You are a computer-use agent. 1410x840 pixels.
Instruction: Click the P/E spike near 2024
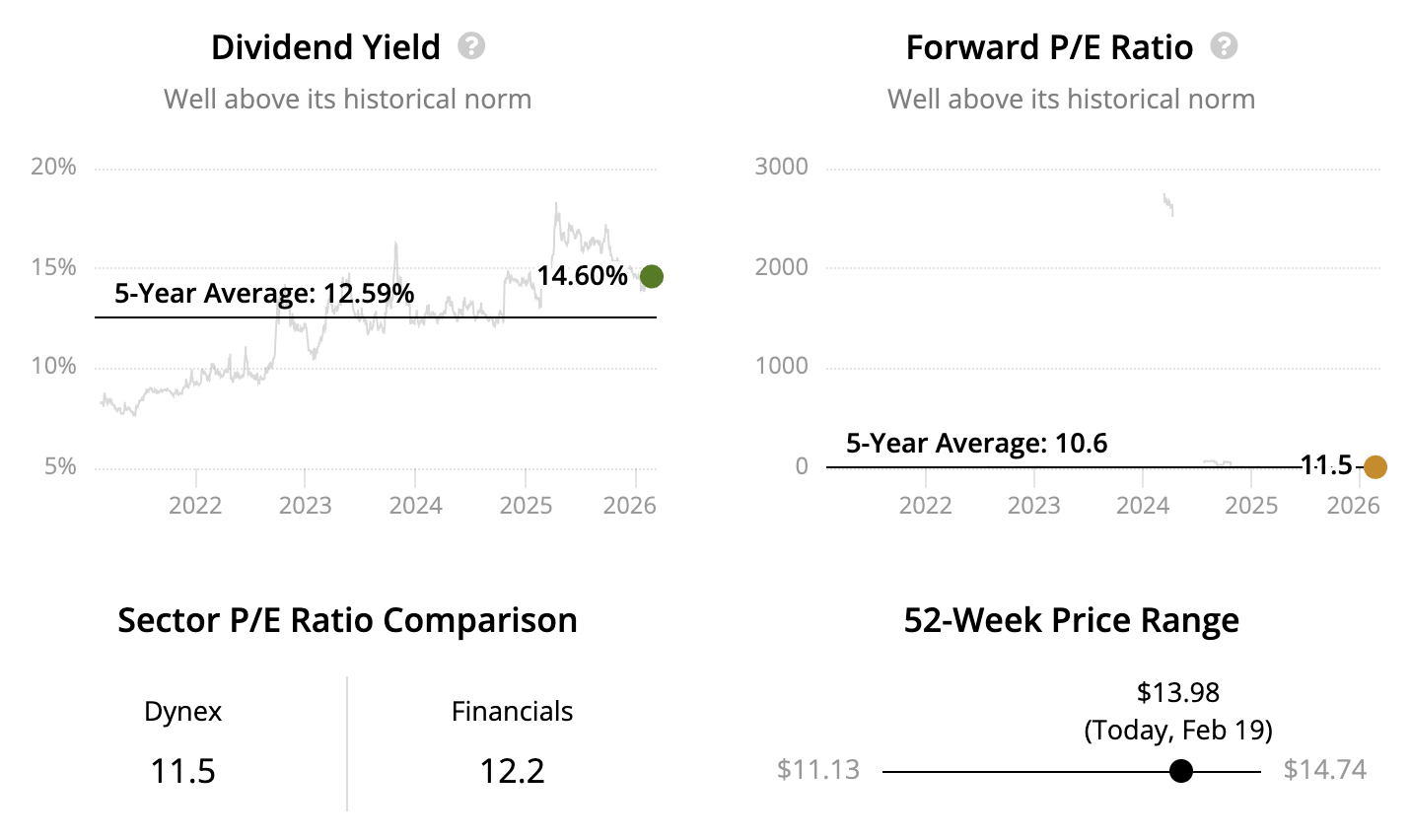click(1168, 204)
